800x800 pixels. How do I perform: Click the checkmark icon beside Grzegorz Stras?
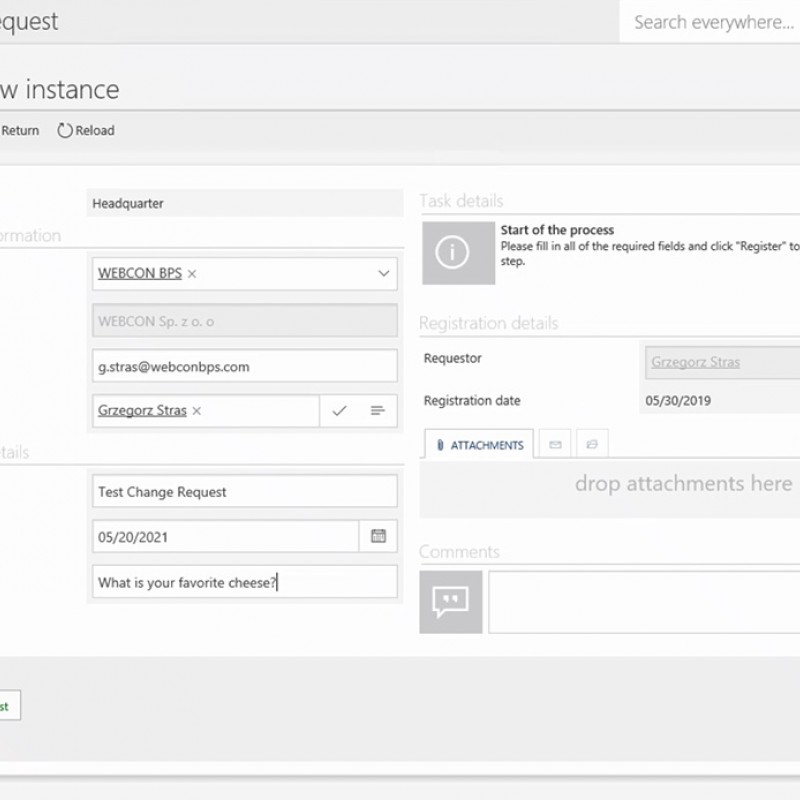point(339,411)
